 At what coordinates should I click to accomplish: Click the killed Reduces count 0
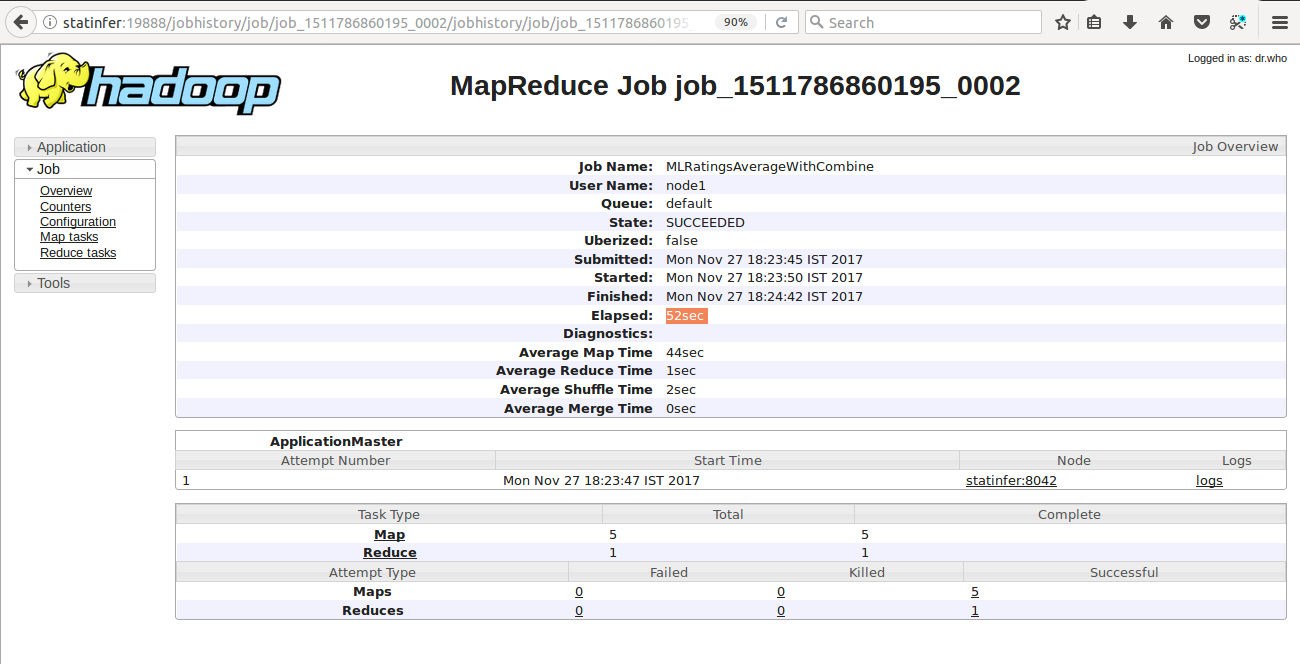(781, 611)
